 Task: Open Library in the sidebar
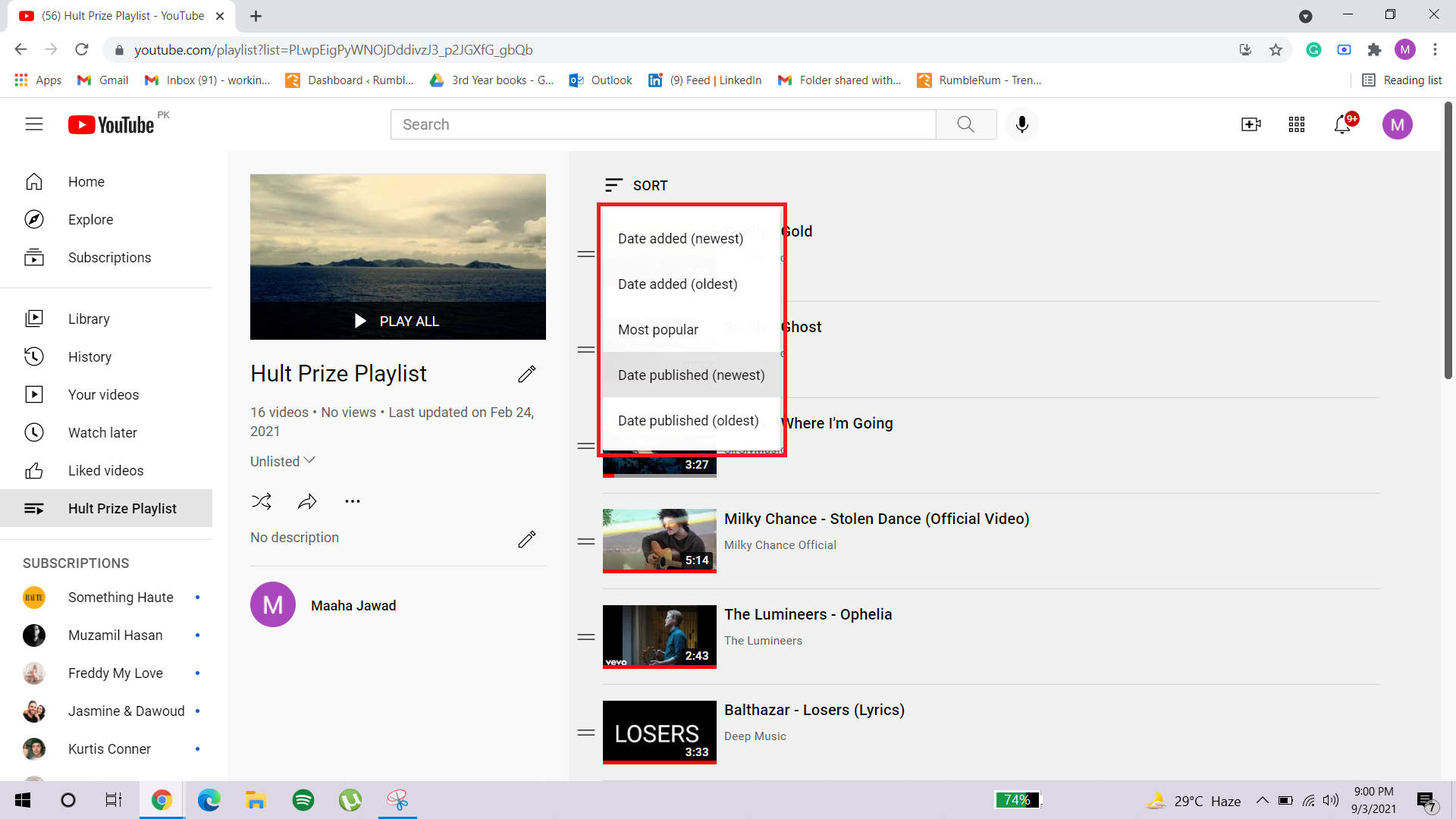point(106,318)
